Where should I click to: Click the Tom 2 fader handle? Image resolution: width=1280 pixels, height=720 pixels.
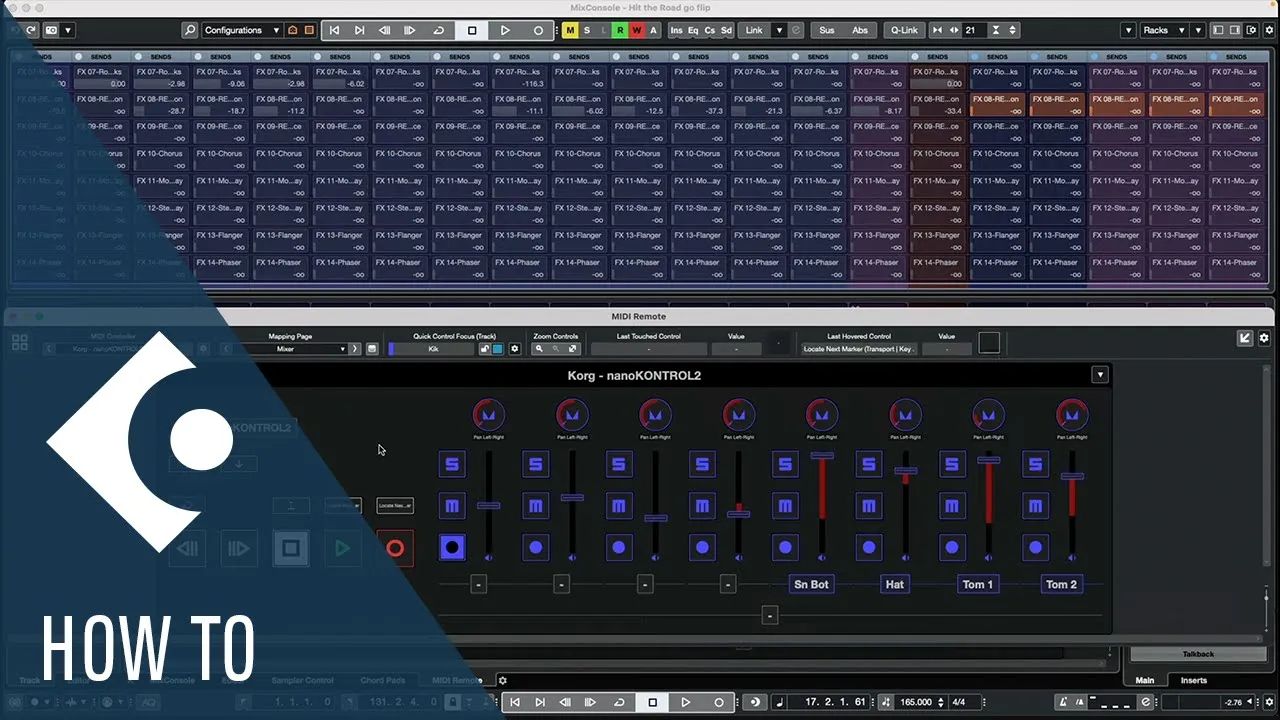[x=1072, y=476]
